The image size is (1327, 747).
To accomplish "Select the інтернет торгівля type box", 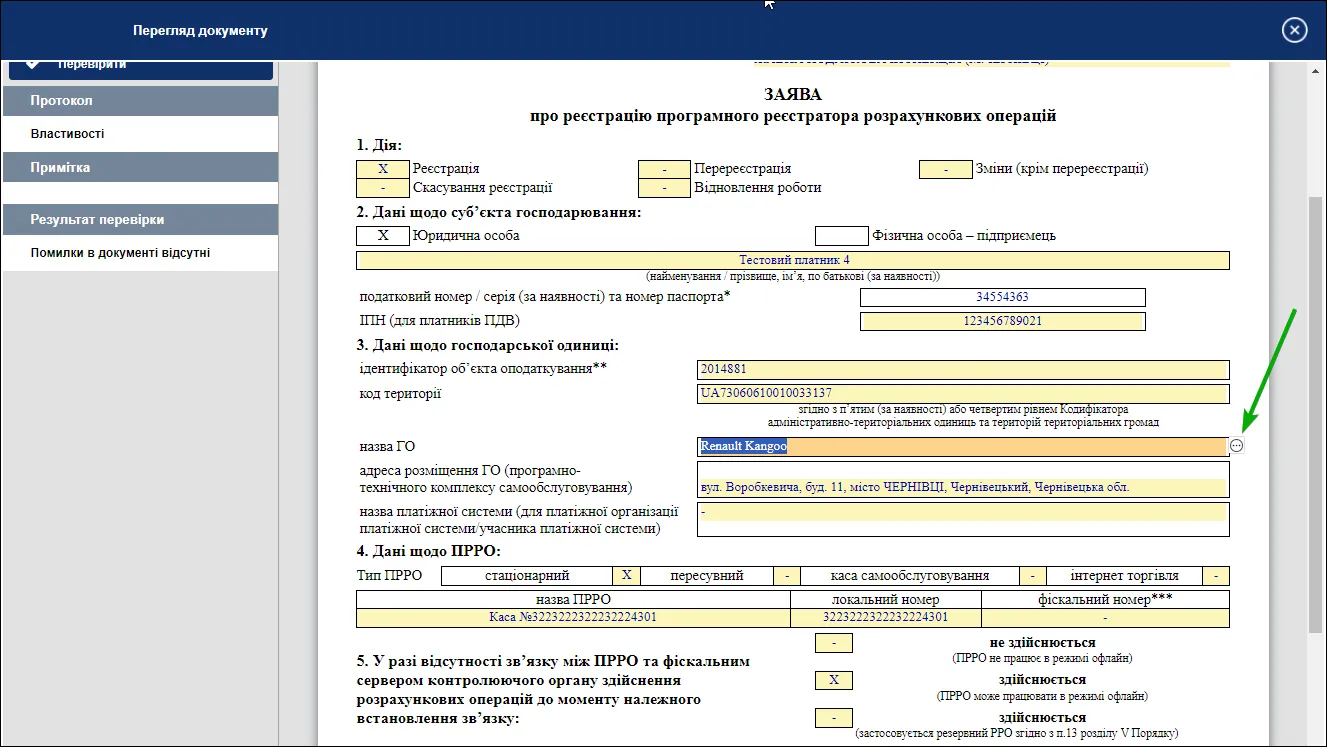I will 1216,576.
